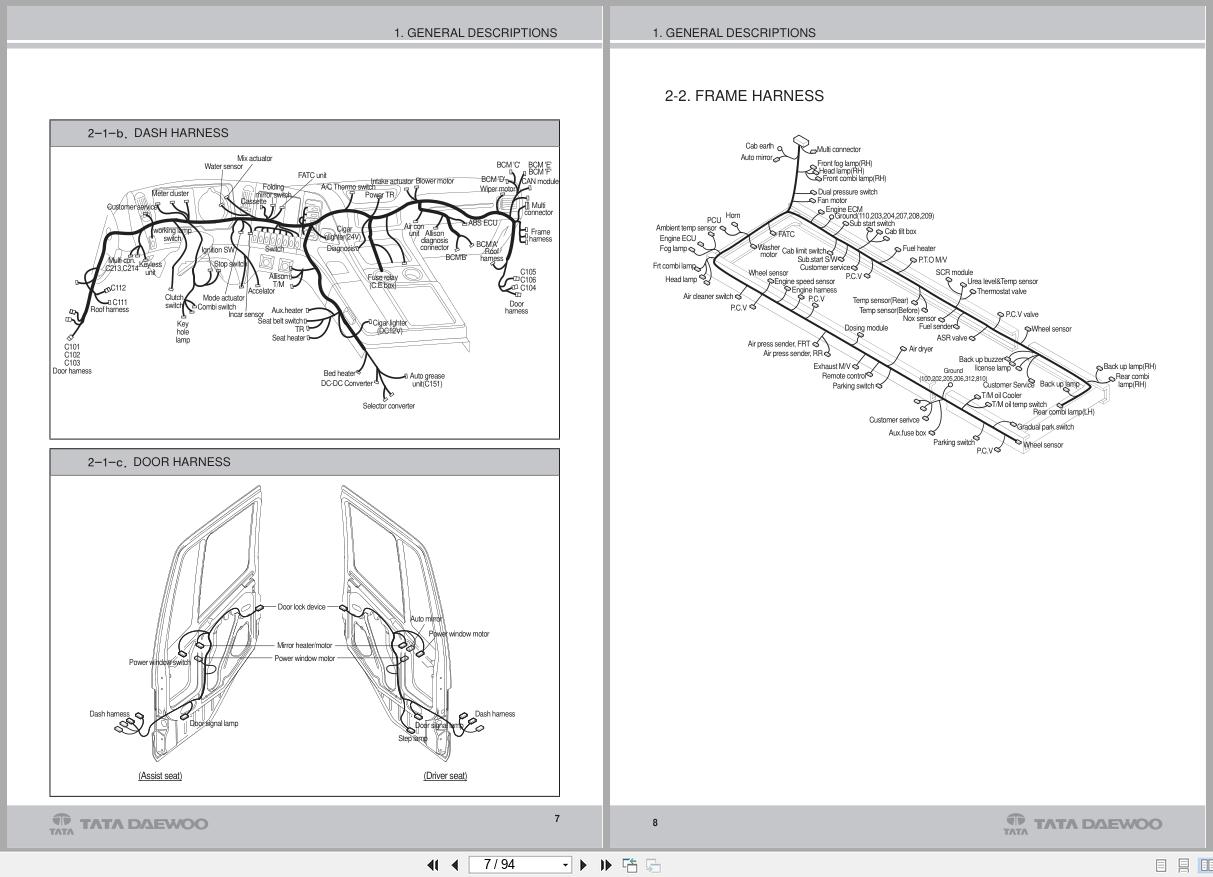
Task: Select the previous view navigation icon
Action: [630, 864]
